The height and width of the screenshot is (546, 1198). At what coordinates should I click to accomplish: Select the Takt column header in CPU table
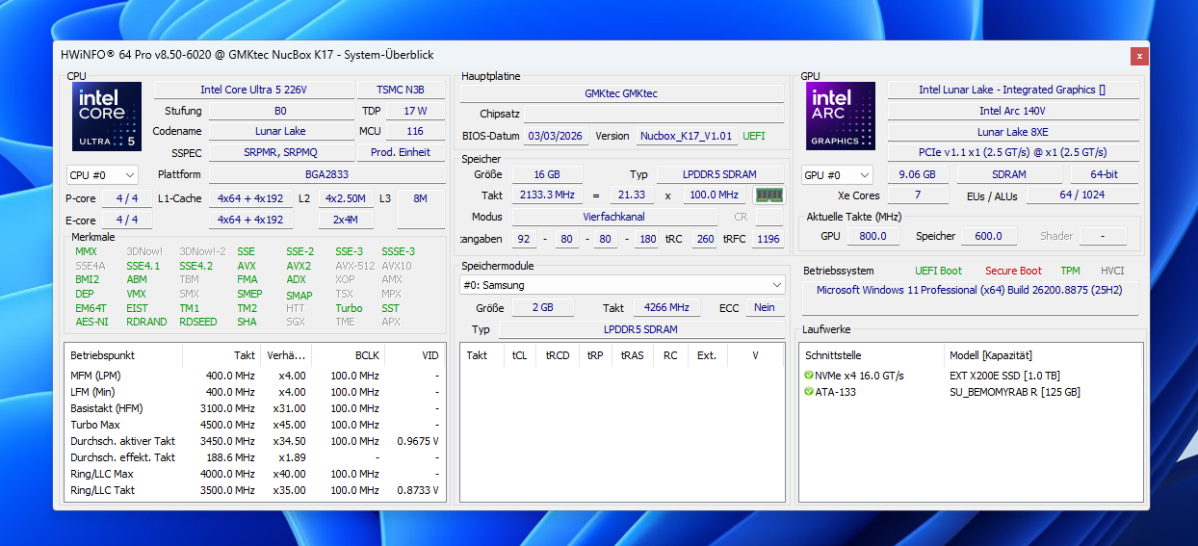click(221, 356)
